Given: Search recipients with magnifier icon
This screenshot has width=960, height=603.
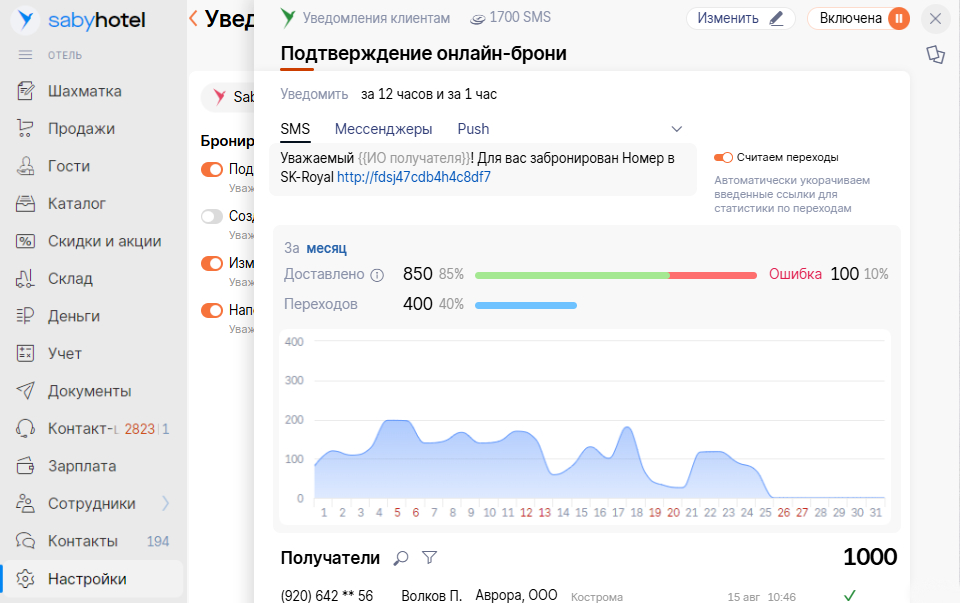Looking at the screenshot, I should [x=401, y=558].
